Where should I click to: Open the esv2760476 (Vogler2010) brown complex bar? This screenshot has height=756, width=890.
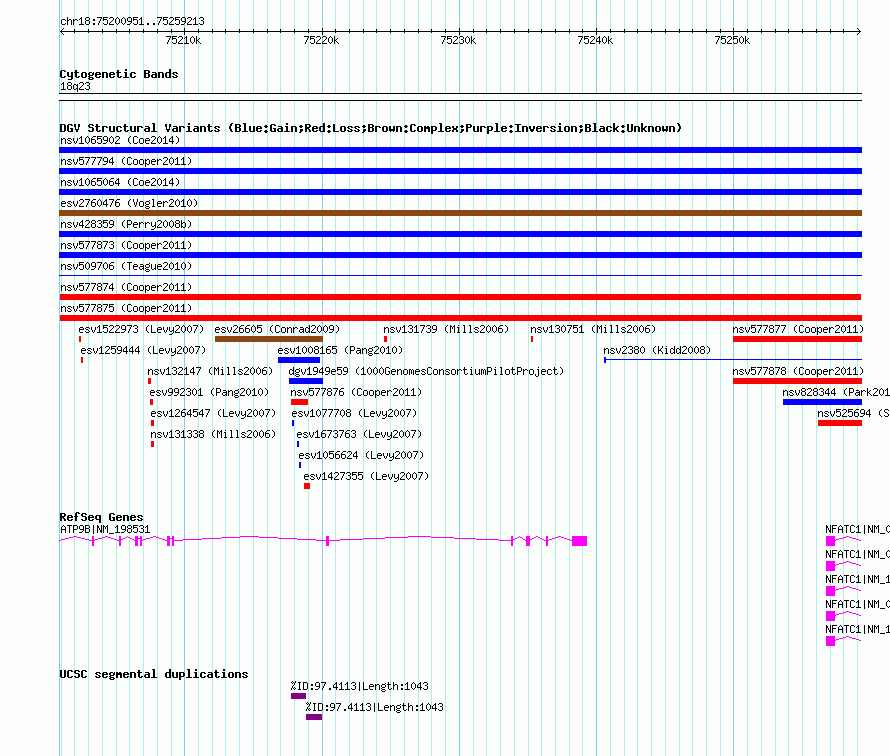(460, 213)
